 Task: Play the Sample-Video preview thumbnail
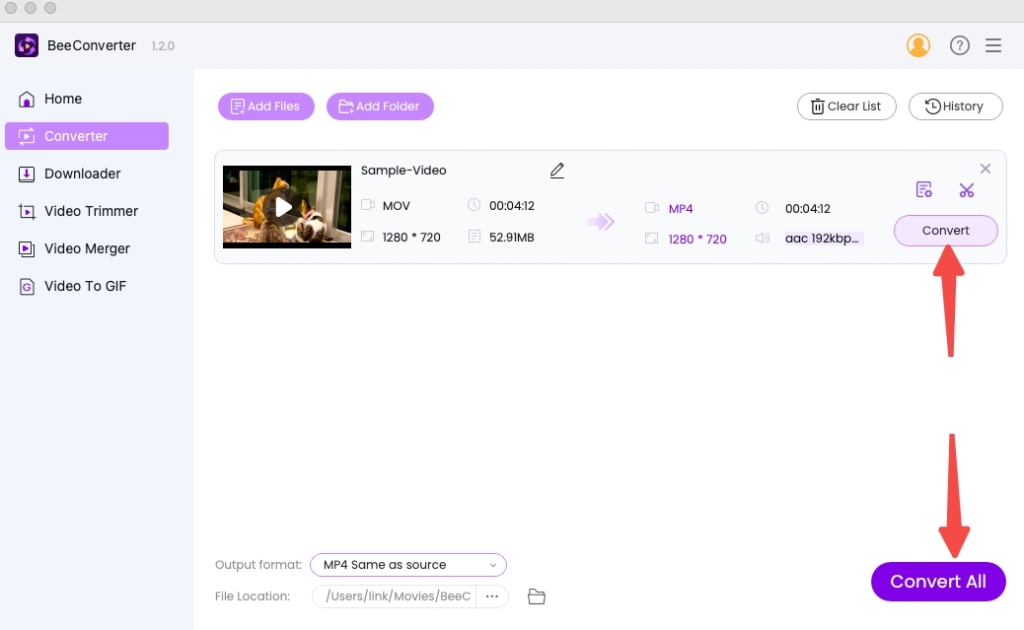287,206
